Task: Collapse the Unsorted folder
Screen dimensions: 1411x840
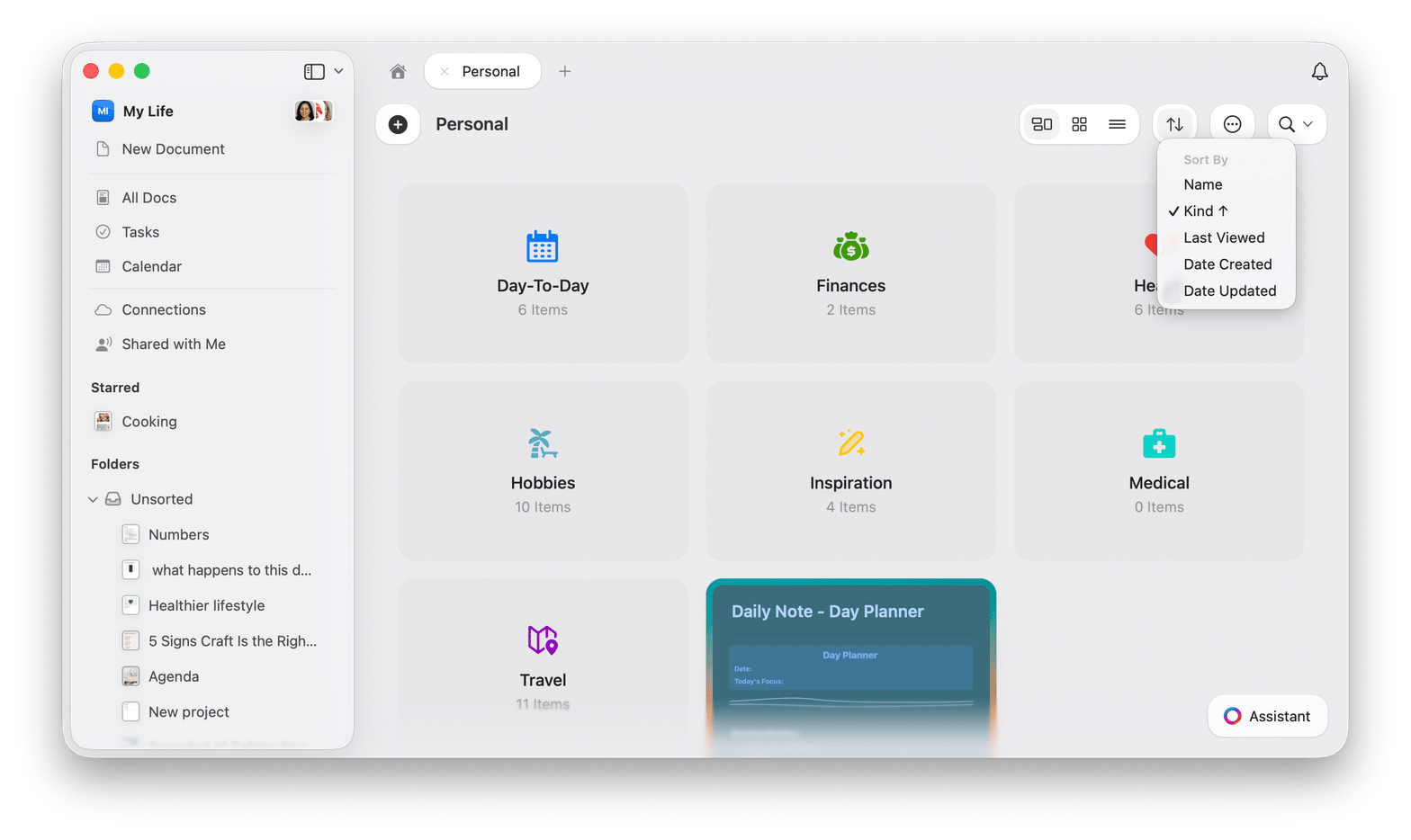Action: pos(93,499)
